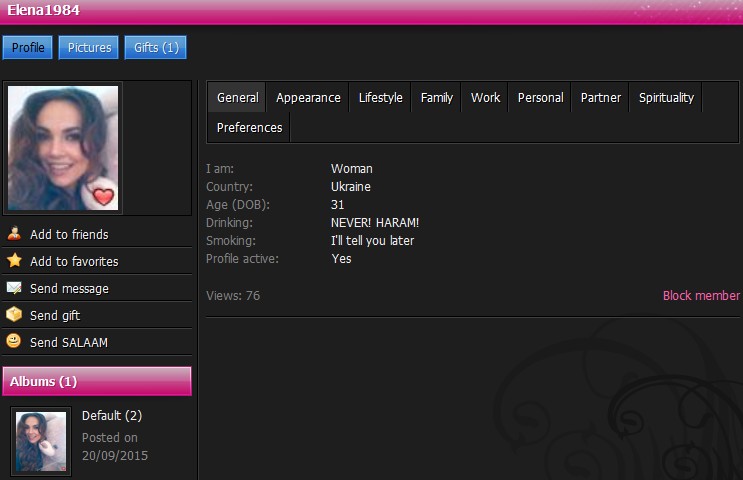Click the red heart on profile photo
The image size is (743, 480).
(103, 196)
